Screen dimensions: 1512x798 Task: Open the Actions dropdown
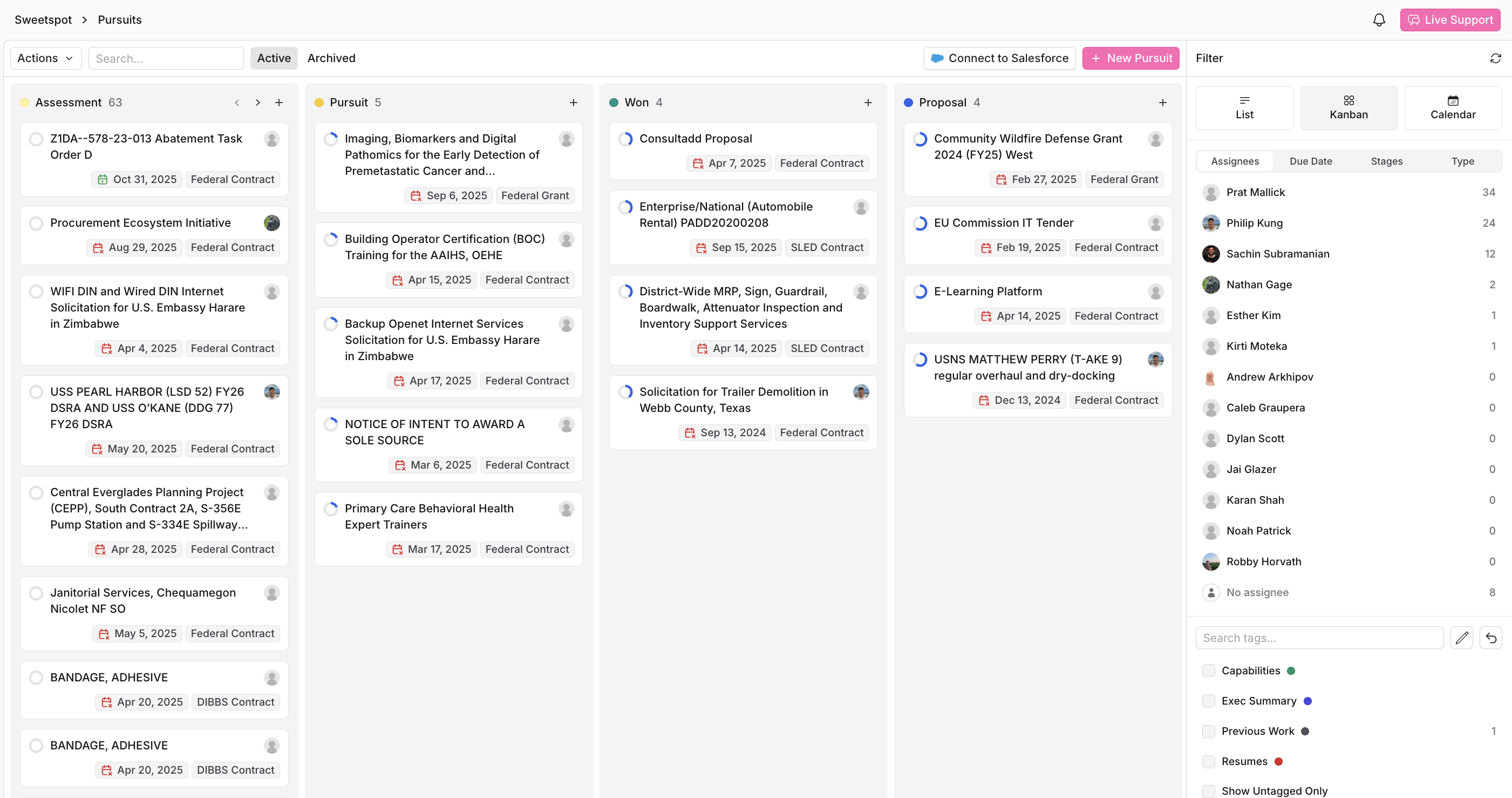point(46,58)
